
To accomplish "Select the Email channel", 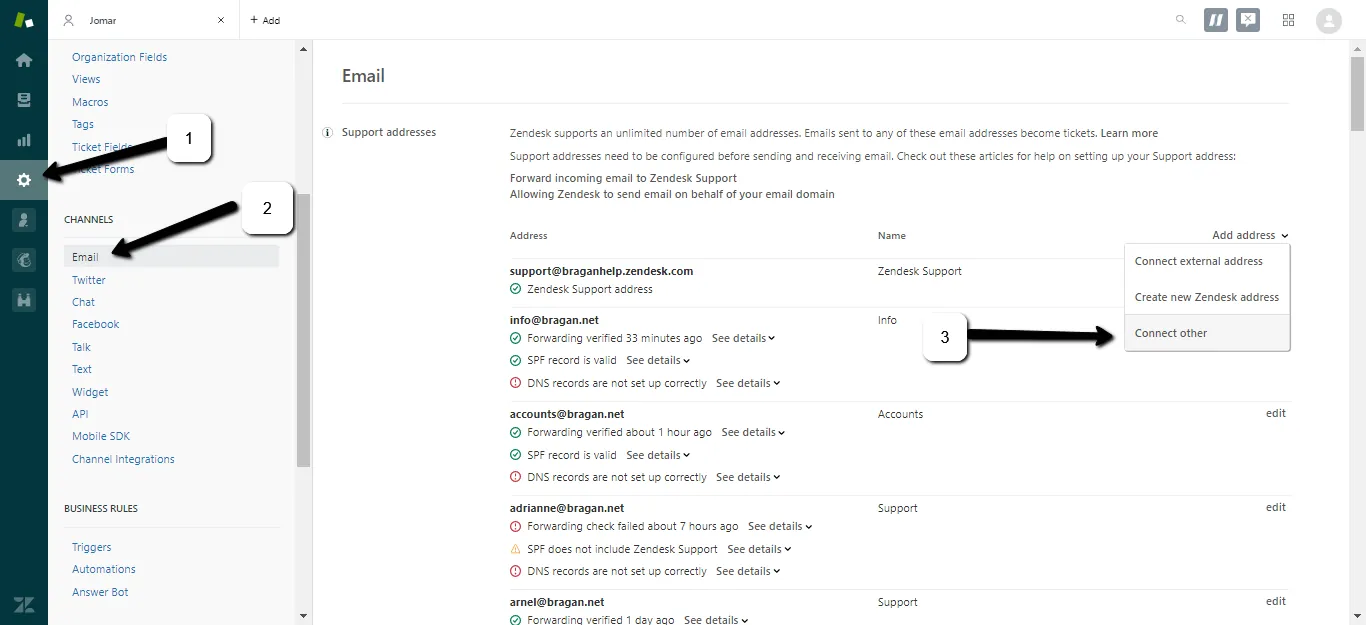I will click(171, 257).
